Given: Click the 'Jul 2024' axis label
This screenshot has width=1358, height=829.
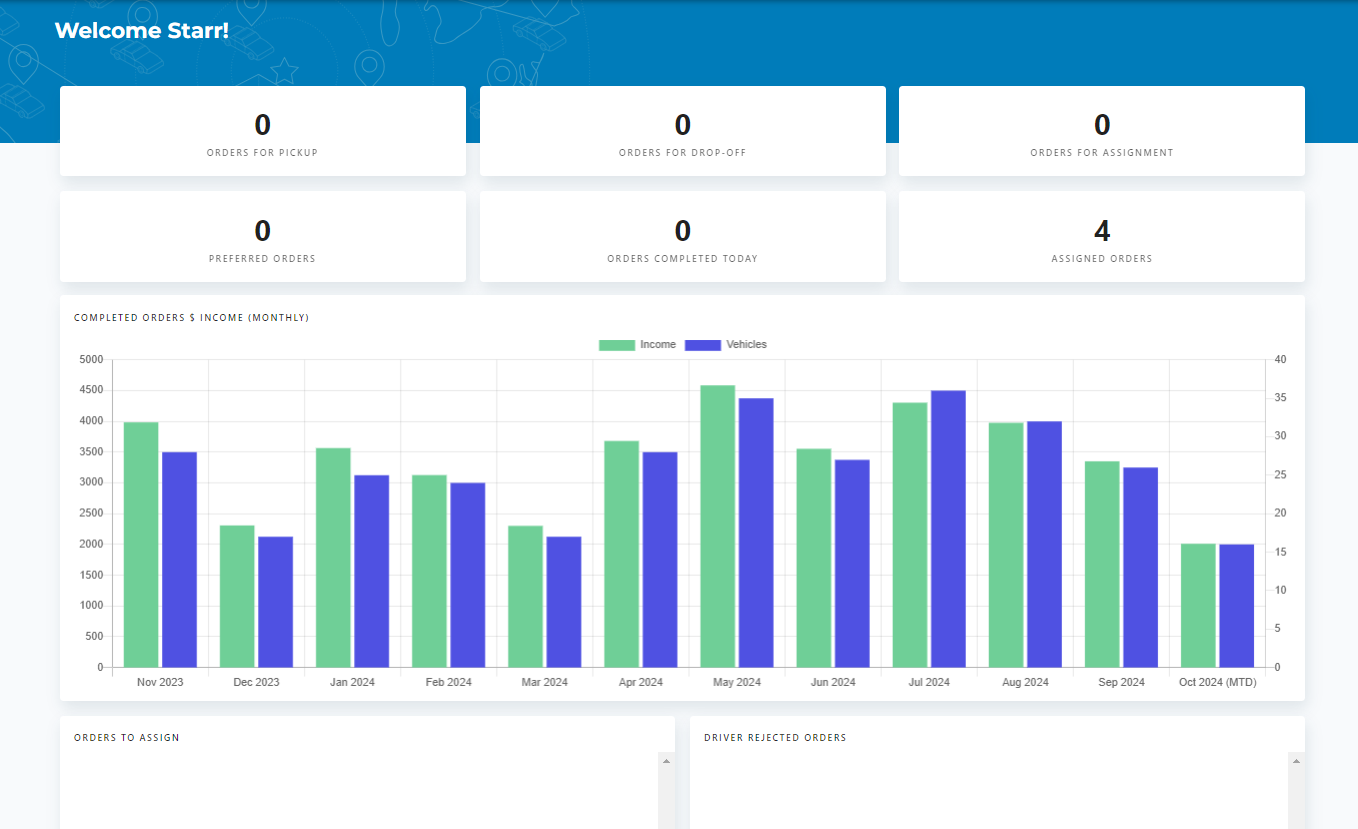Looking at the screenshot, I should pos(929,682).
